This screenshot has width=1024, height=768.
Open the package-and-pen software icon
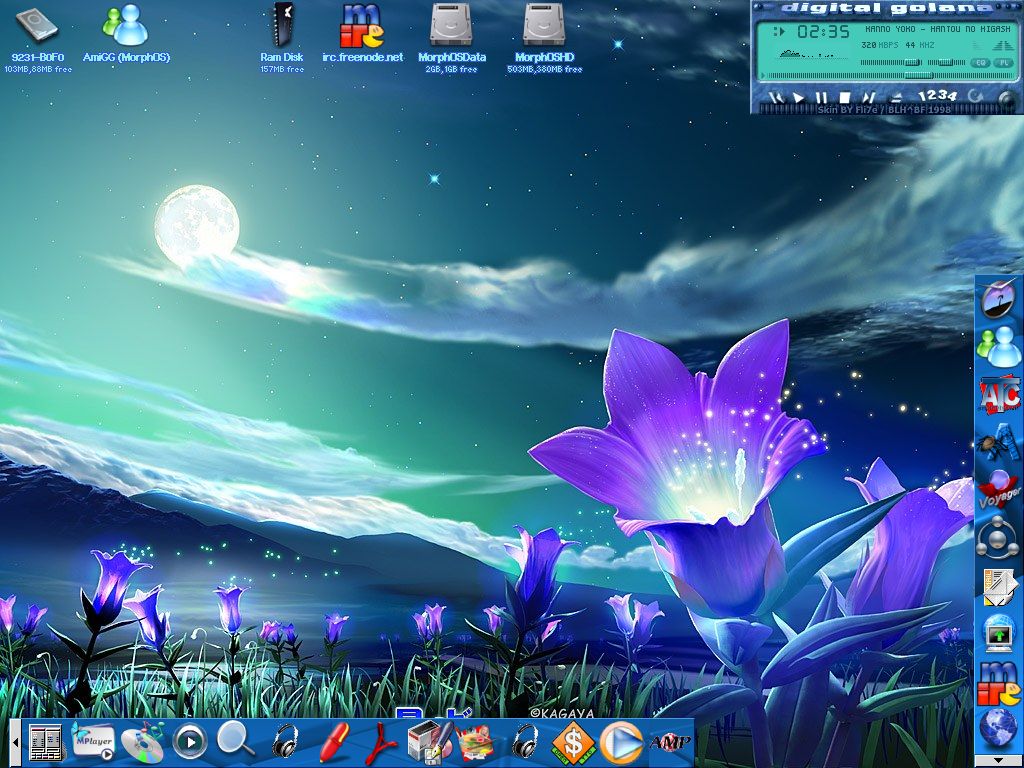coord(429,742)
